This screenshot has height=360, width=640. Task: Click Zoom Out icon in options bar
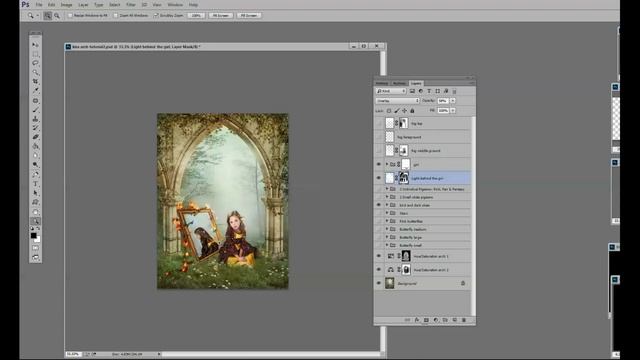click(57, 16)
